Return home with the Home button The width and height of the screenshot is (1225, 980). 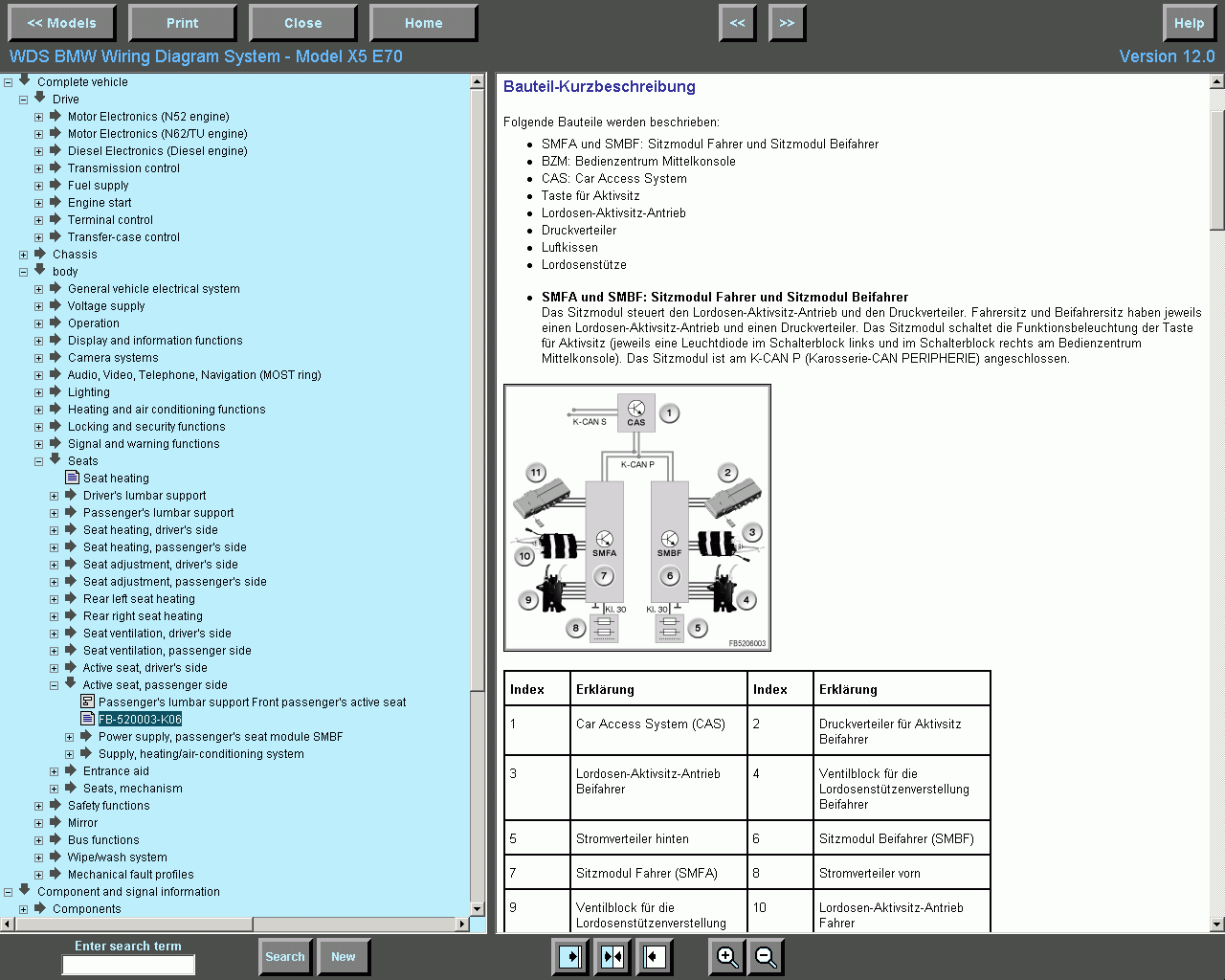tap(423, 22)
